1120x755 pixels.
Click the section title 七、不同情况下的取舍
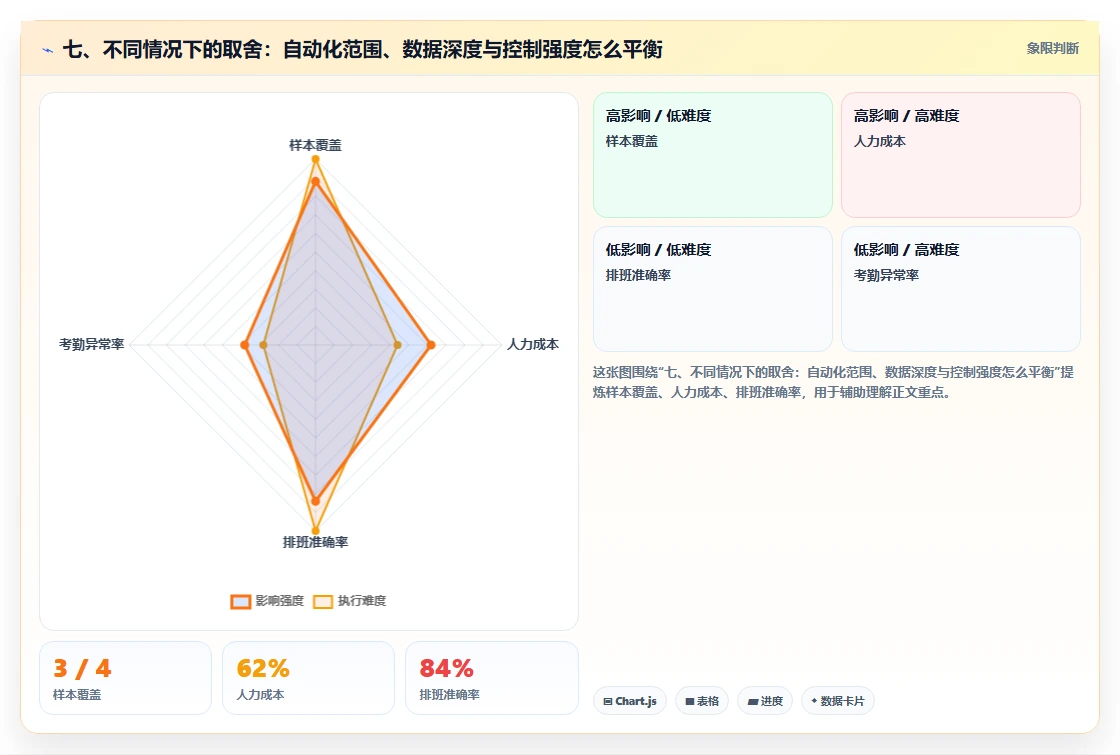click(x=362, y=49)
